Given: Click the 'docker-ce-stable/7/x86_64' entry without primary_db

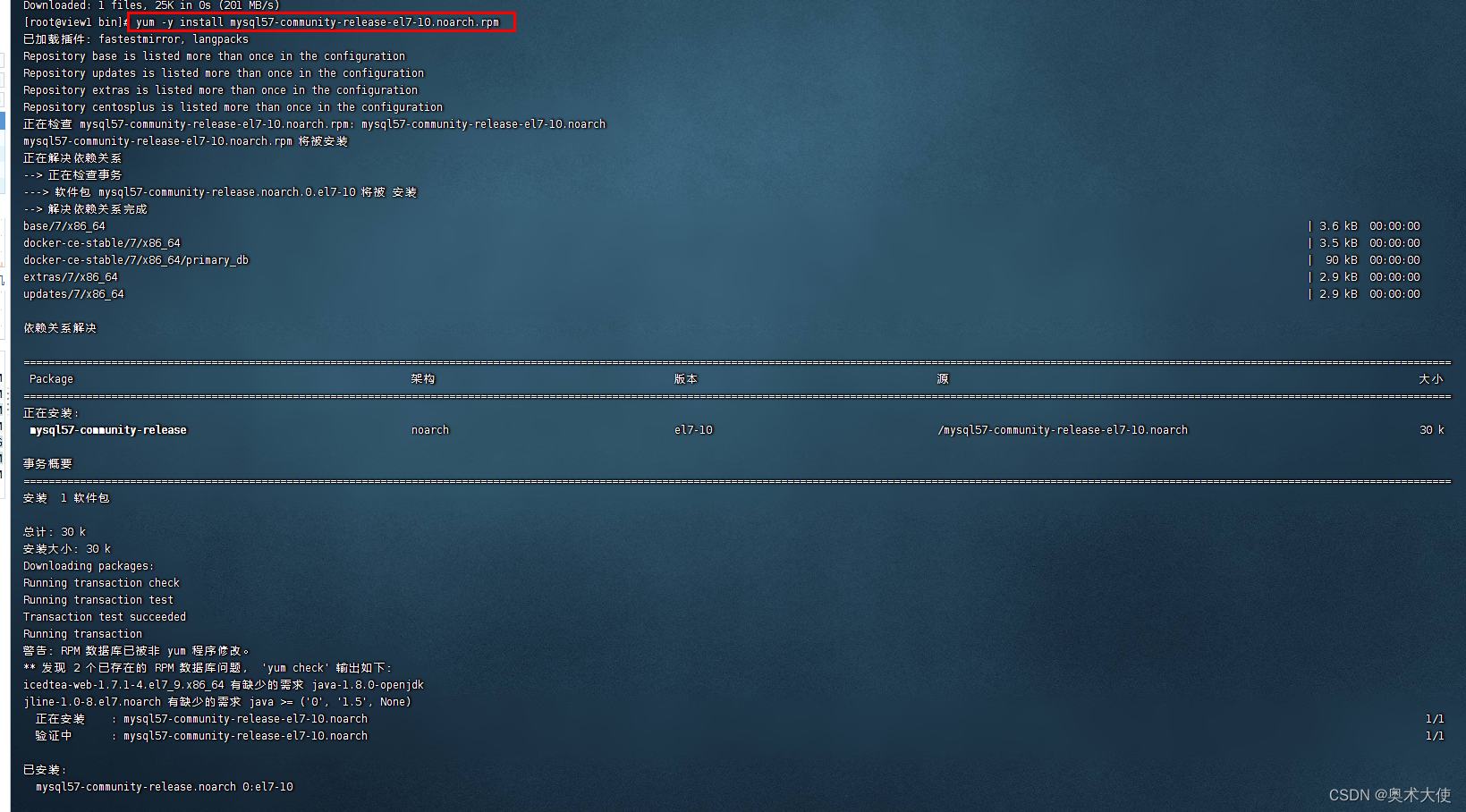Looking at the screenshot, I should tap(102, 243).
